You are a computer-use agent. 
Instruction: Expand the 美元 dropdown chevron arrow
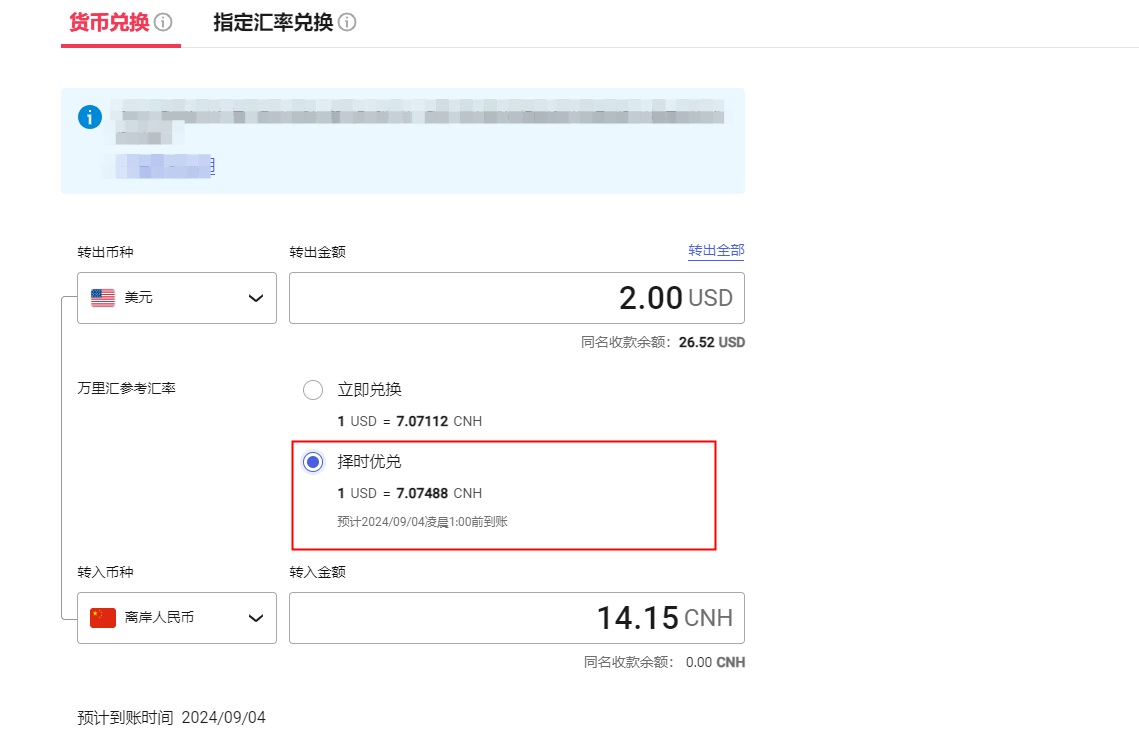pyautogui.click(x=255, y=298)
